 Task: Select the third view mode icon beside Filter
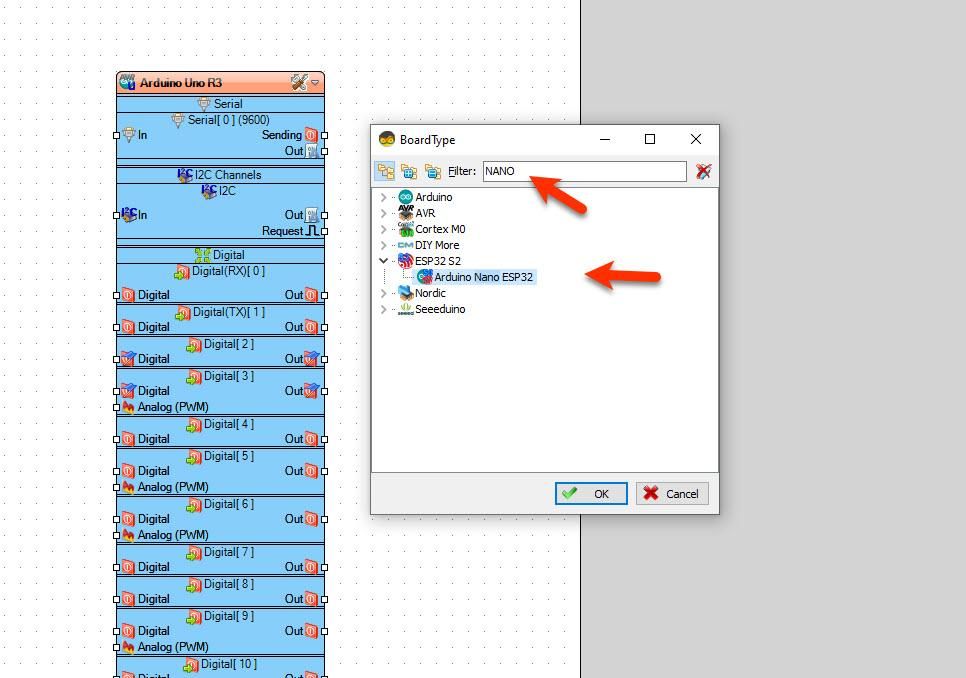click(432, 171)
